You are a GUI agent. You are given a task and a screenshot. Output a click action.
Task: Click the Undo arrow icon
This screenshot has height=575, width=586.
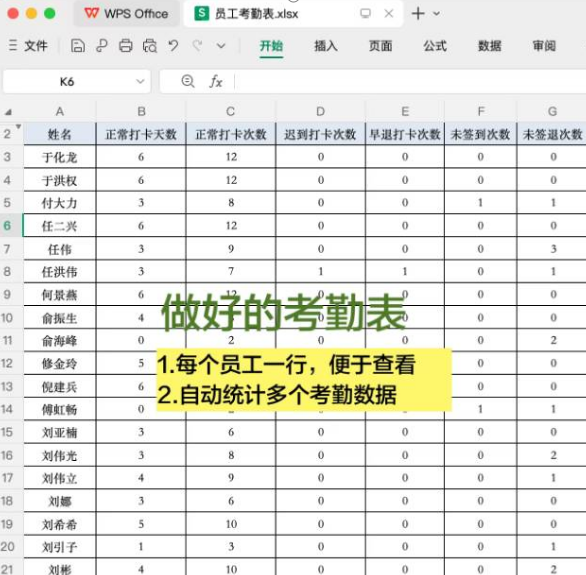click(173, 46)
